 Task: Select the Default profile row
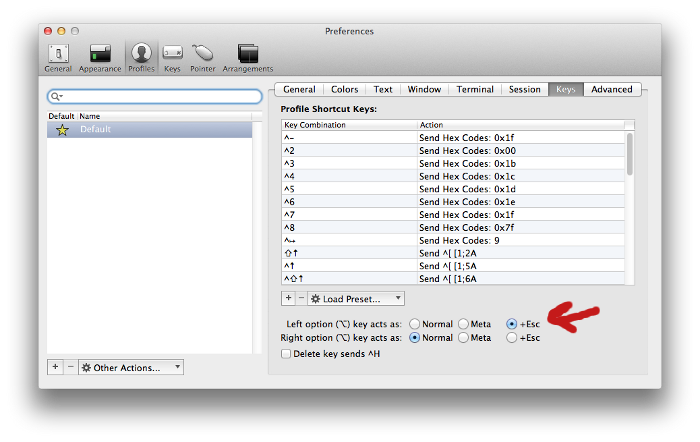(150, 129)
